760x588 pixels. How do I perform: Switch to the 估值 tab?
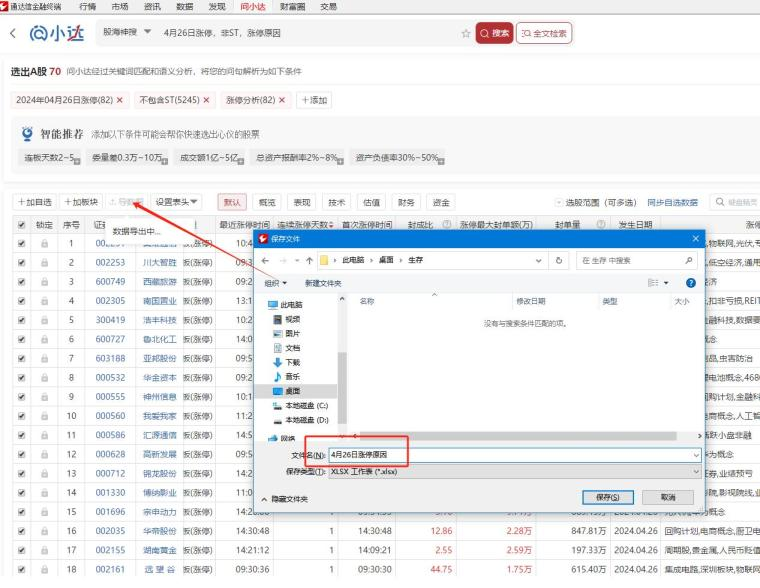click(372, 203)
